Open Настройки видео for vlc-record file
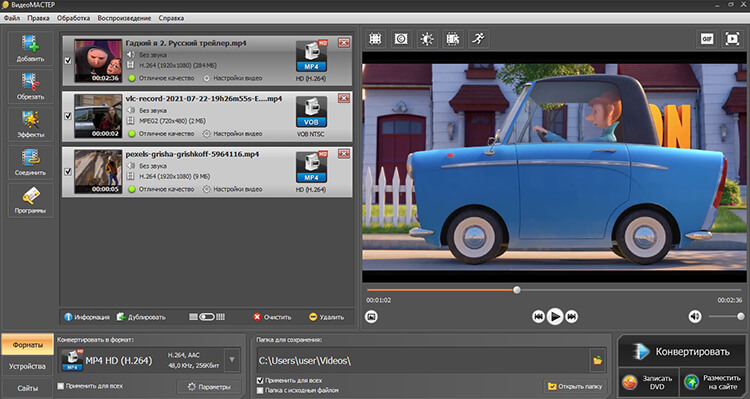750x399 pixels. tap(233, 133)
